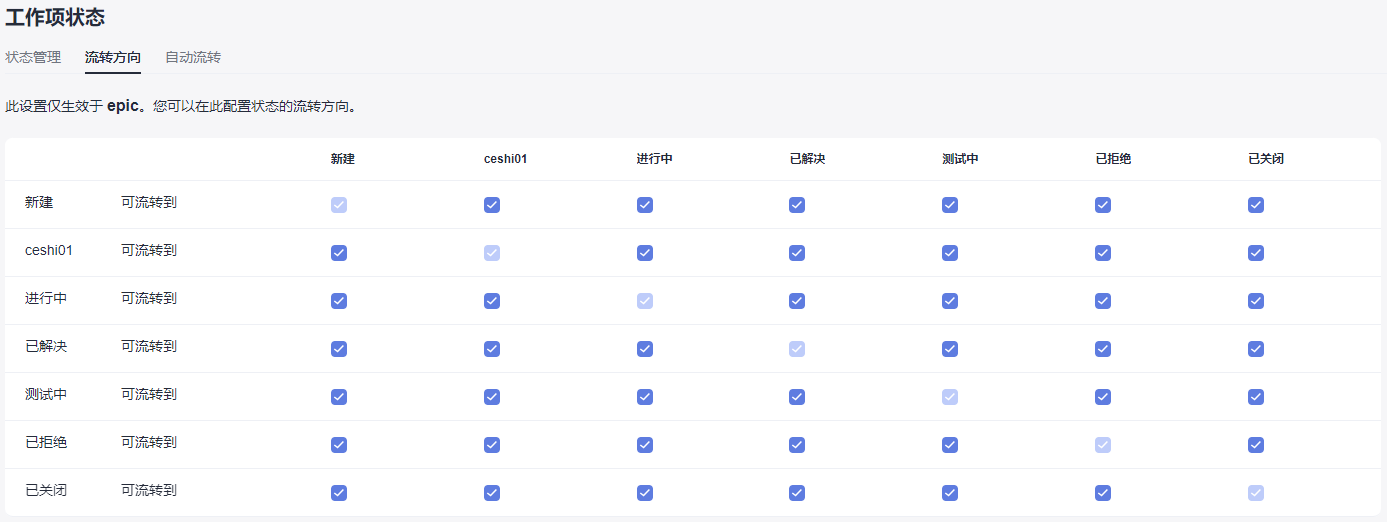Disable 已关闭 to 已拒绝 transition
Screen dimensions: 1387x522
tap(1103, 493)
